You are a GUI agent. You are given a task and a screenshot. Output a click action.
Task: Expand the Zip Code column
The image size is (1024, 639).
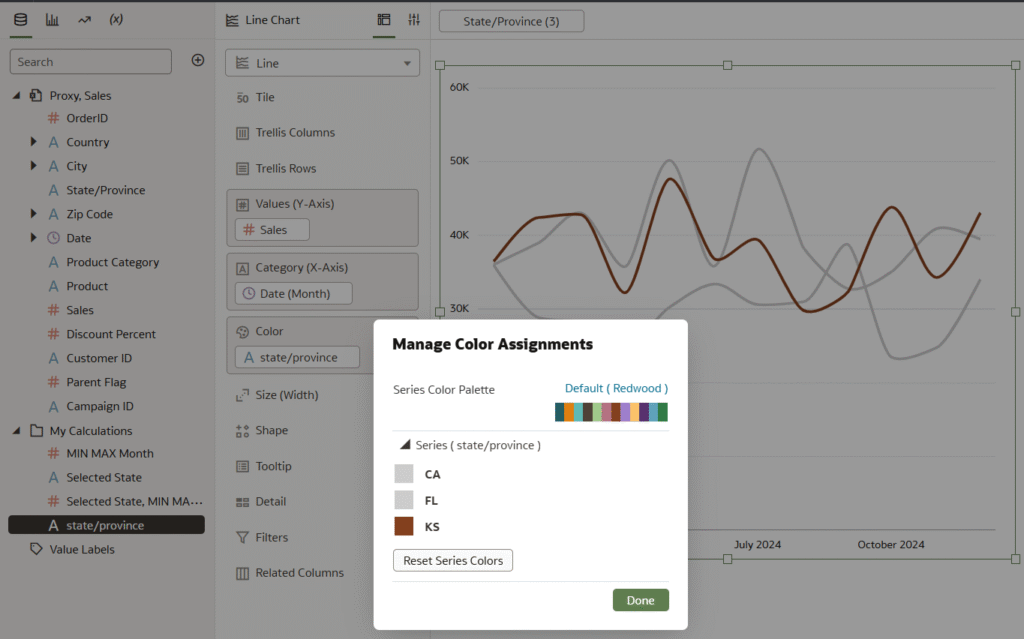pos(33,213)
